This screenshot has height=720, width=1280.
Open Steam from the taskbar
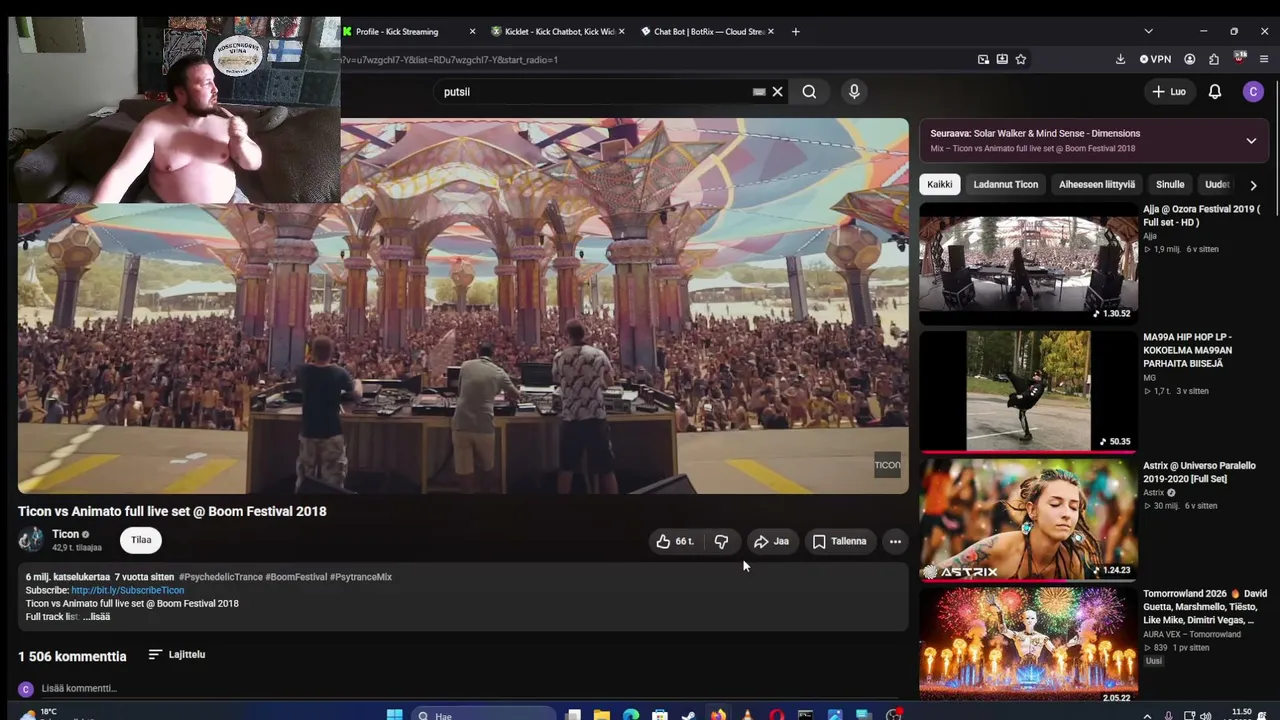(689, 715)
